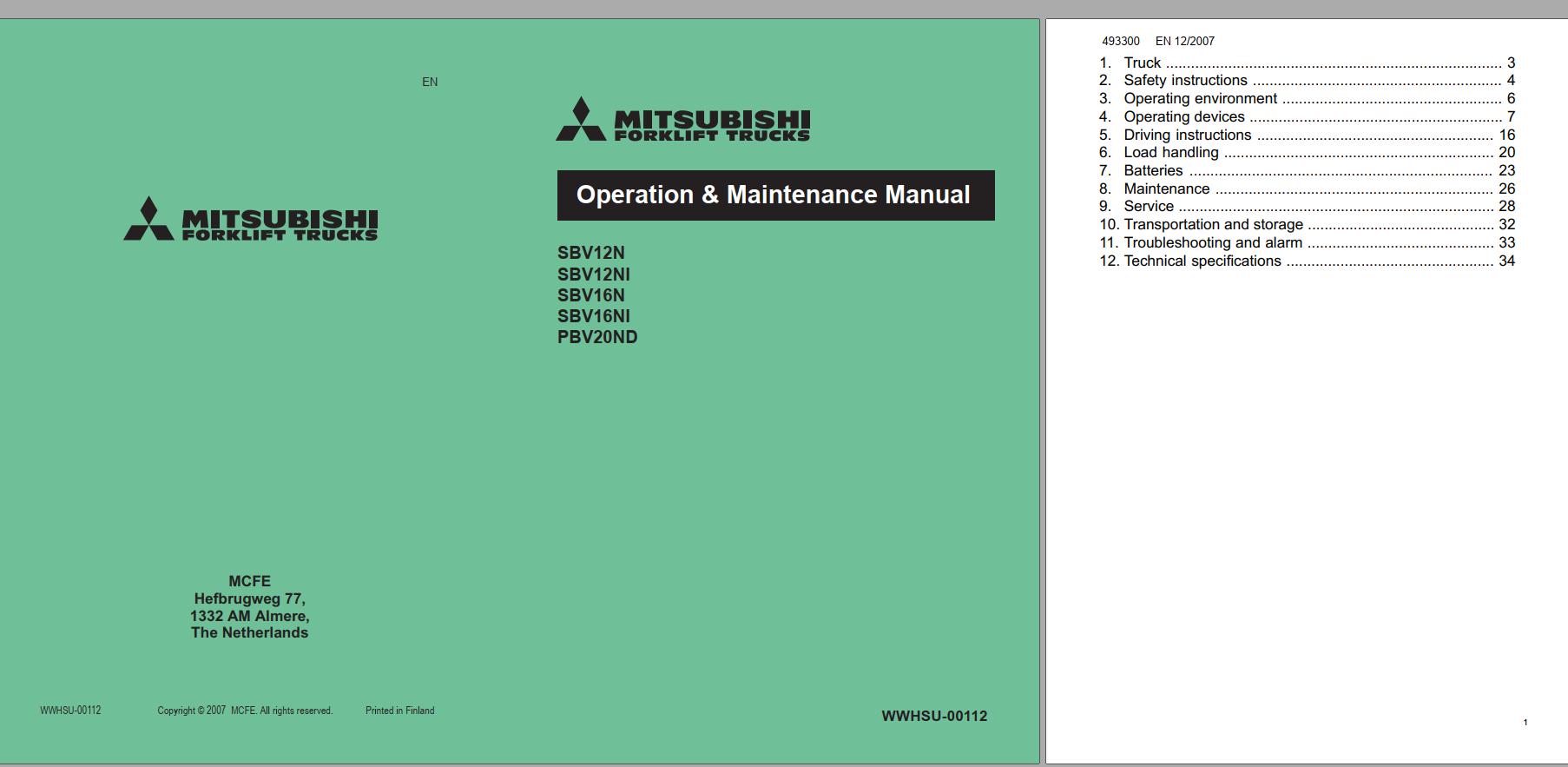The width and height of the screenshot is (1568, 767).
Task: Open contents entry 12. Technical specifications
Action: point(1307,261)
